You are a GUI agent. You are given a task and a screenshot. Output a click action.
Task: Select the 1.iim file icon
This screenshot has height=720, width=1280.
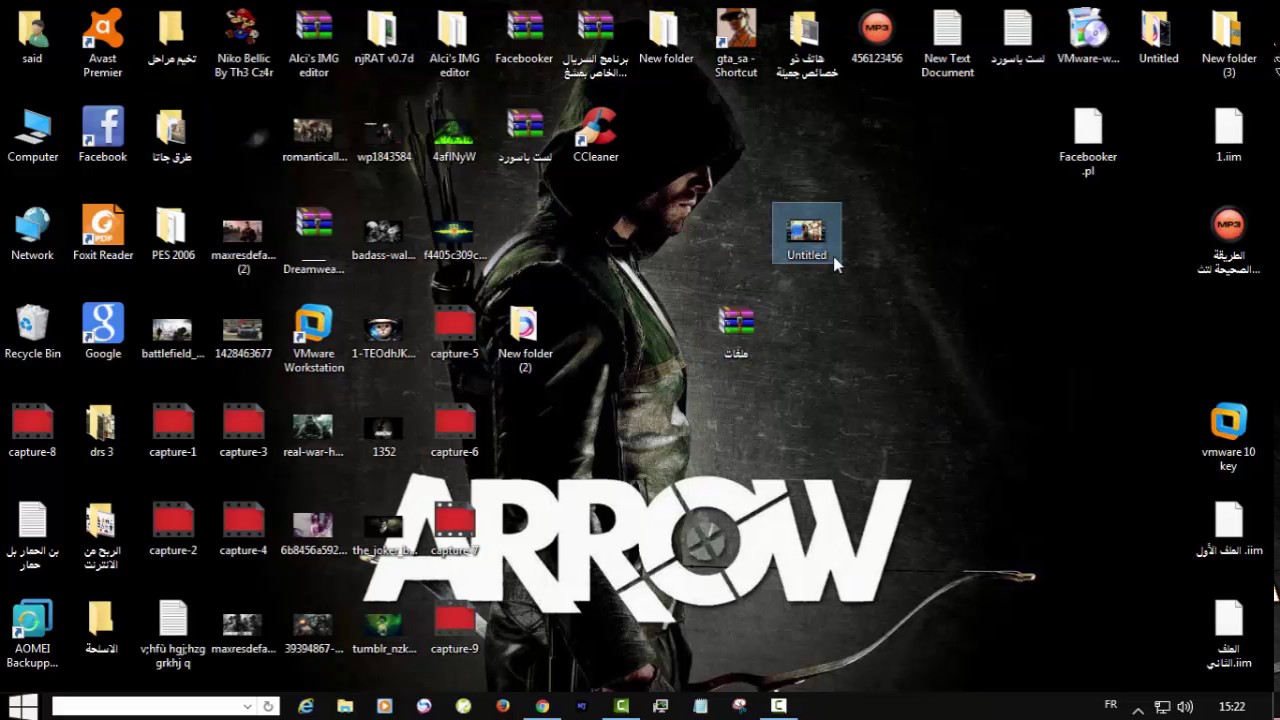click(1229, 136)
